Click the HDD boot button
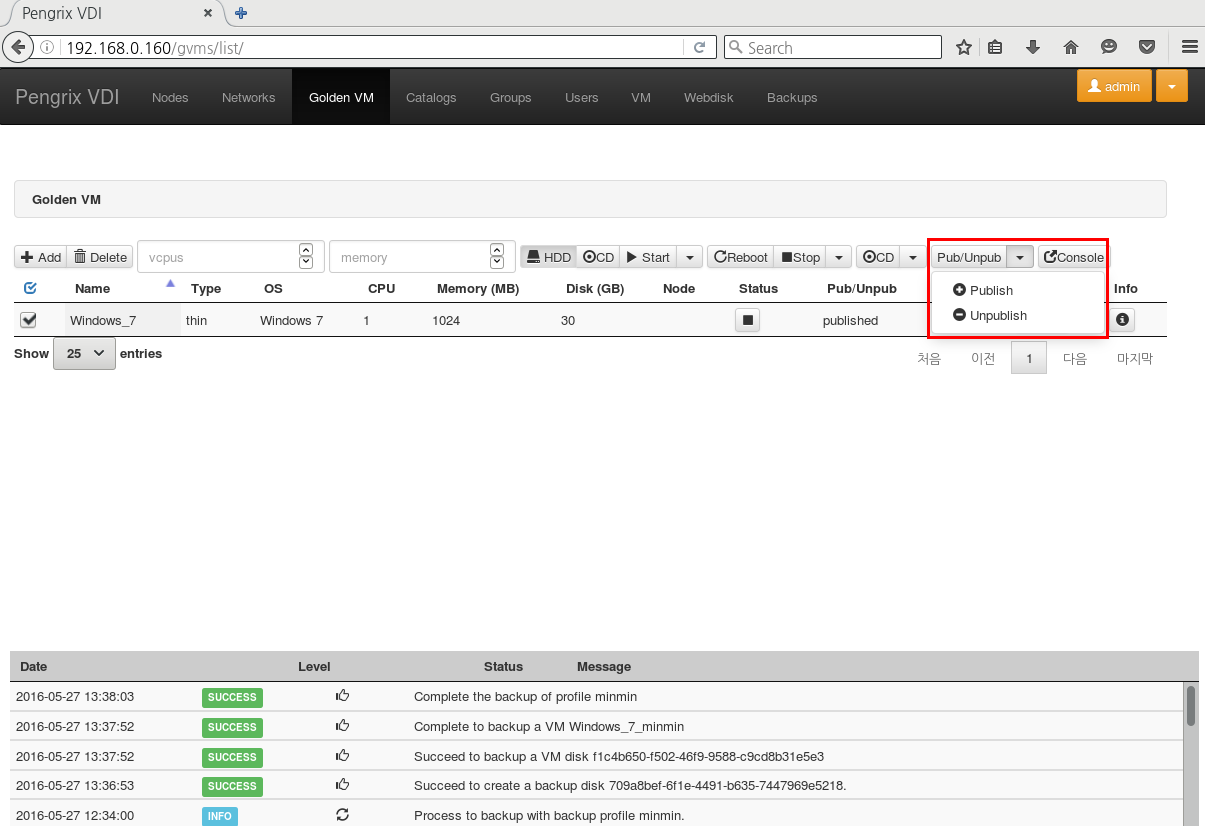Image resolution: width=1205 pixels, height=826 pixels. (548, 257)
